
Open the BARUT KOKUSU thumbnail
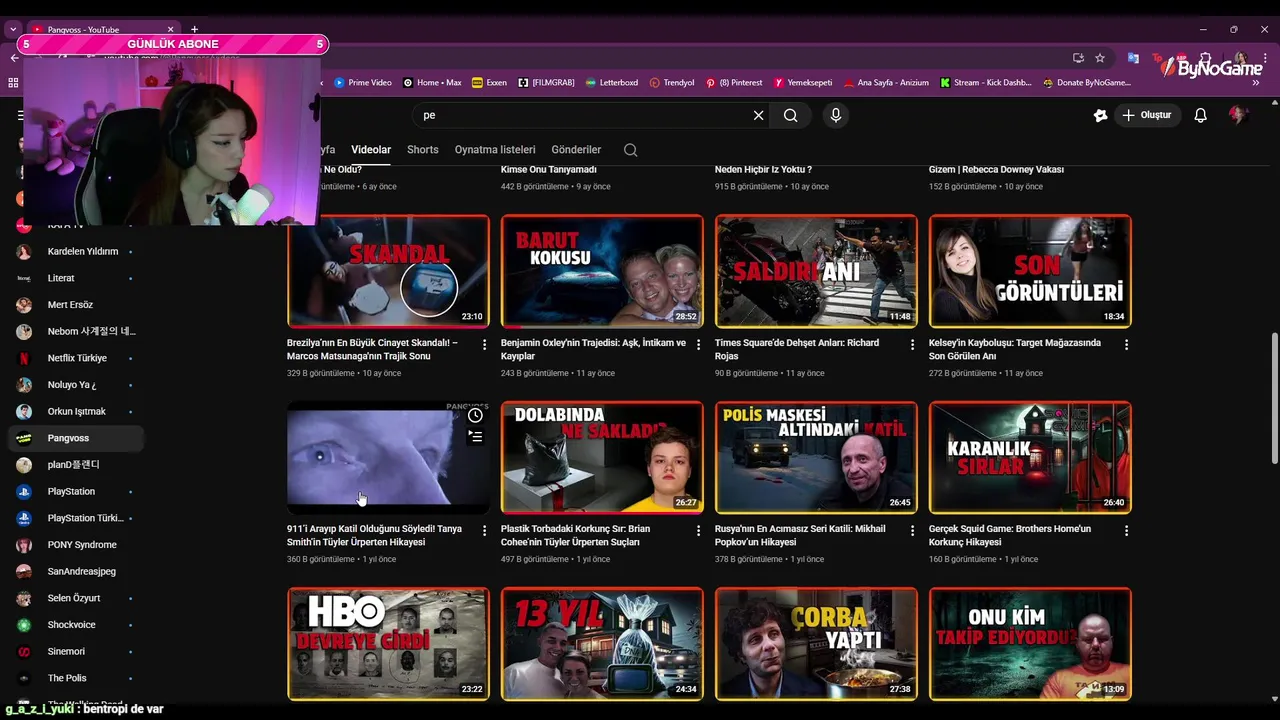[x=602, y=271]
